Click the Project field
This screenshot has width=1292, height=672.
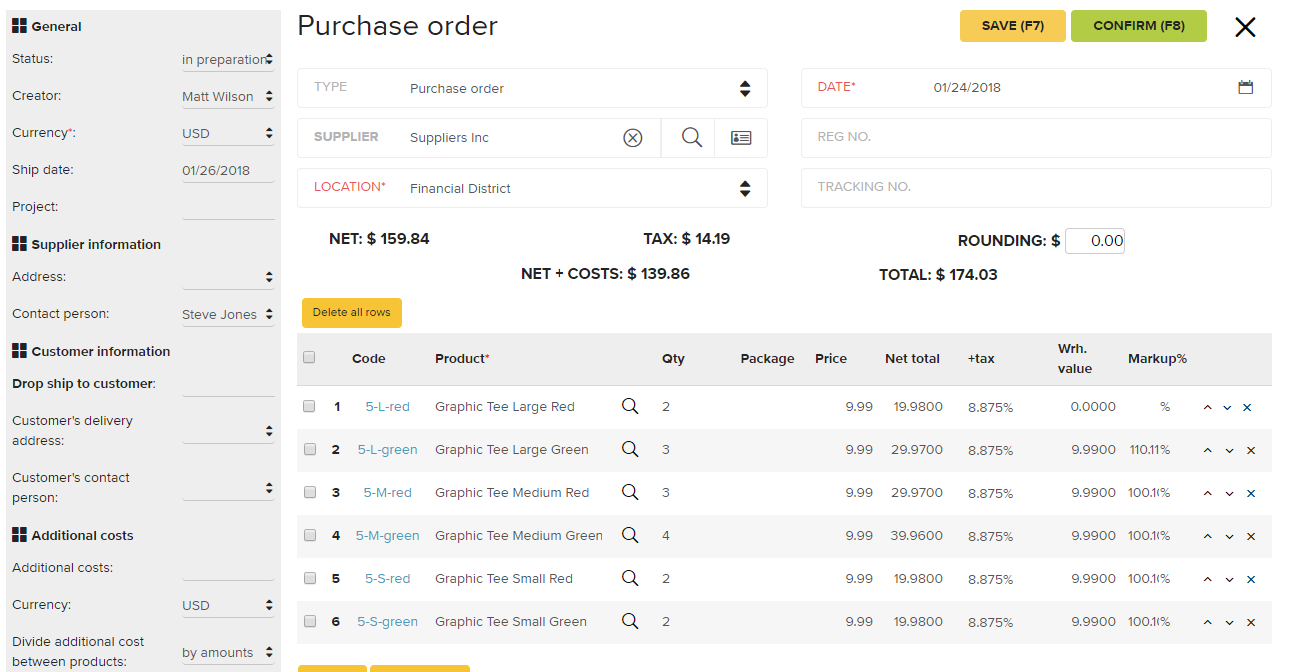coord(228,208)
